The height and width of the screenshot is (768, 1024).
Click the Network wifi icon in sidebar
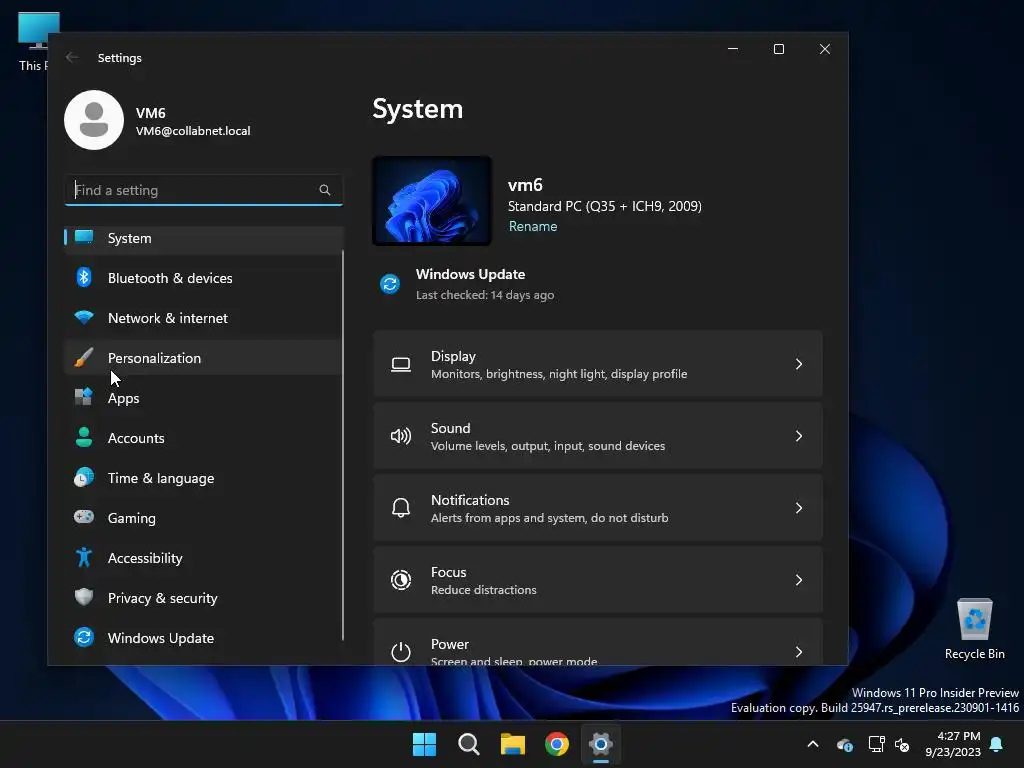[x=84, y=317]
